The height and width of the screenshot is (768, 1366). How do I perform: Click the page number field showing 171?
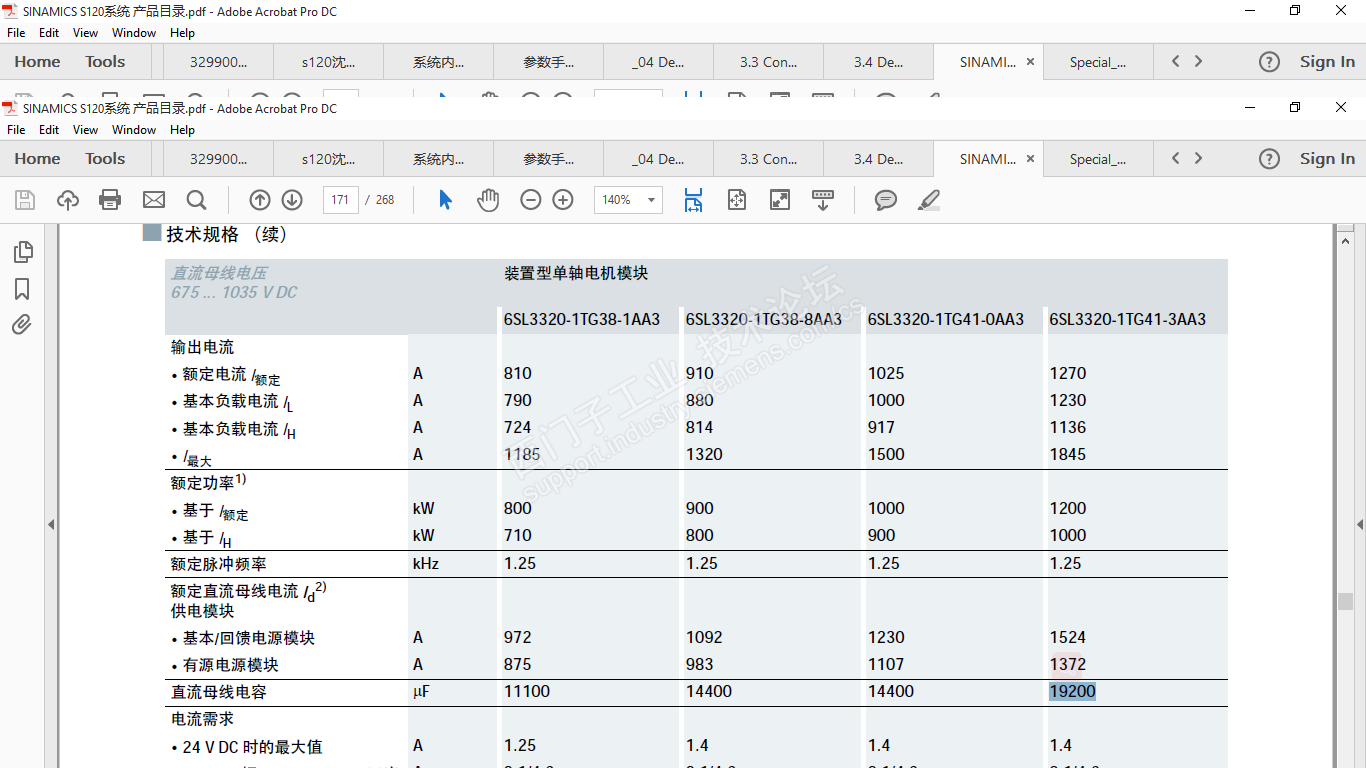[340, 200]
